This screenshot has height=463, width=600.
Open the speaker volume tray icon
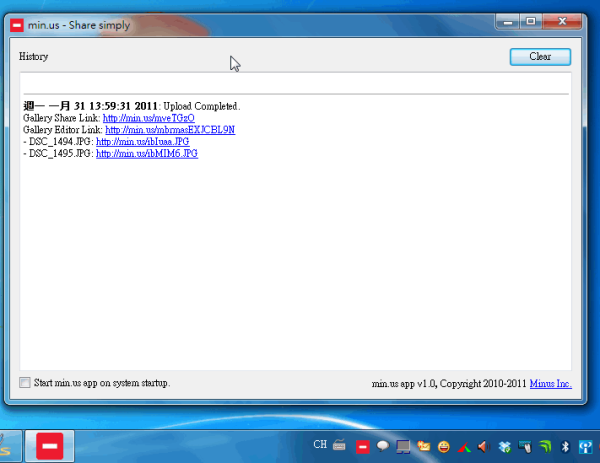tap(484, 447)
